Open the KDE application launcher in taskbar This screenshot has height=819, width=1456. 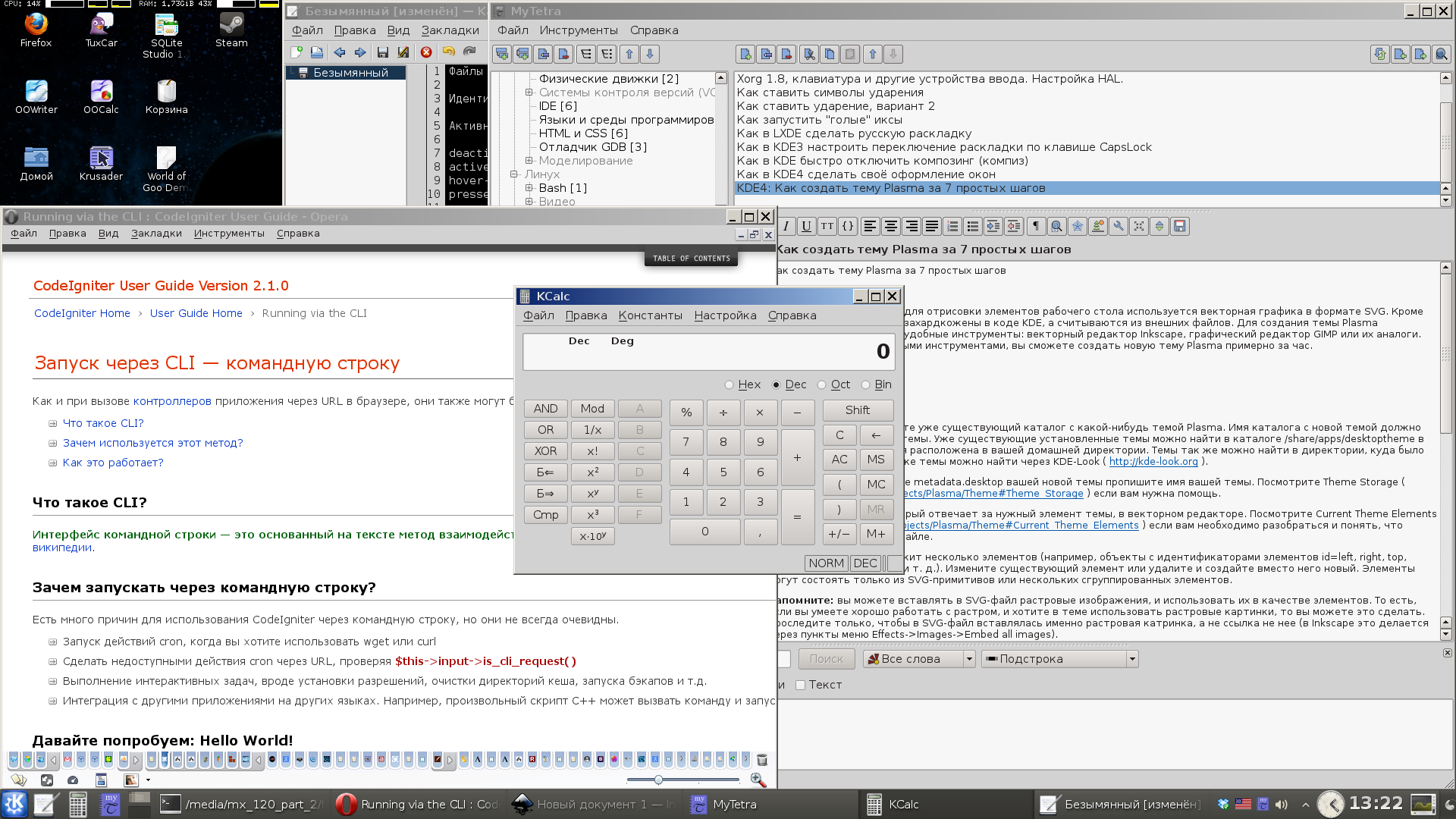[x=14, y=804]
